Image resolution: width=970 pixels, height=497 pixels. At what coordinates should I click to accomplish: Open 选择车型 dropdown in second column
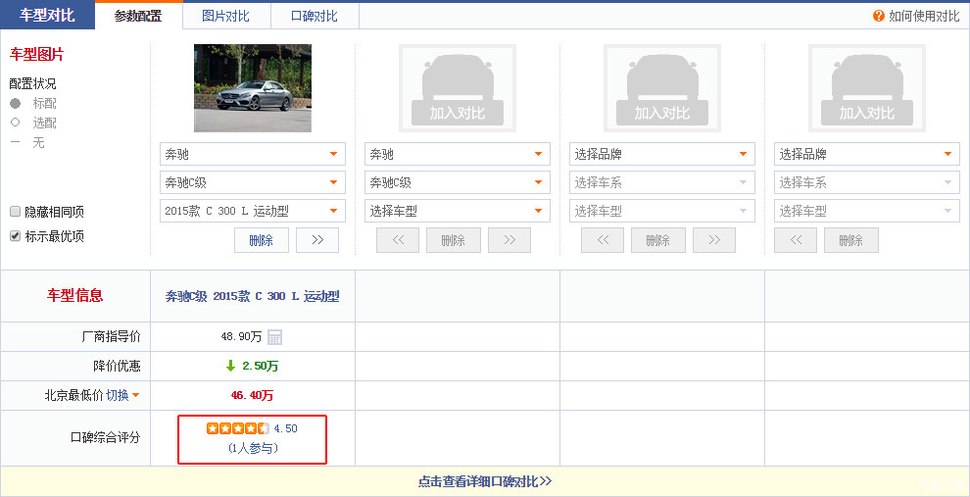(x=457, y=211)
